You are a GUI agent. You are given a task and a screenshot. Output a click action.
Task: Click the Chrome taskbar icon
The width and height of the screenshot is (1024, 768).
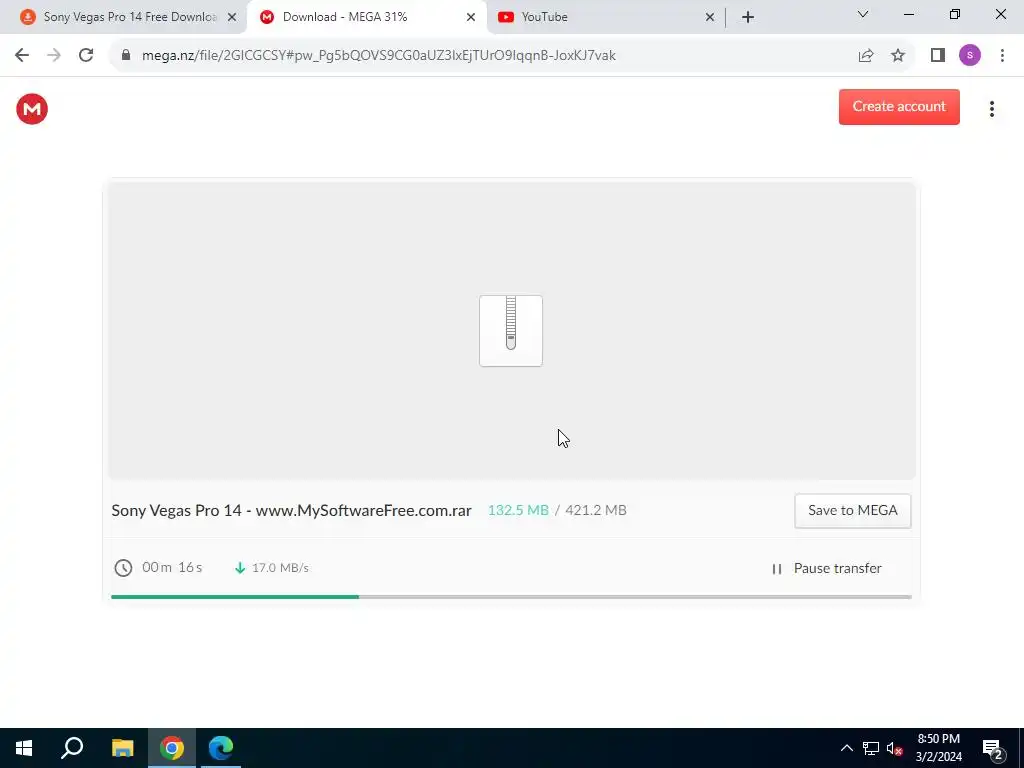pos(172,748)
